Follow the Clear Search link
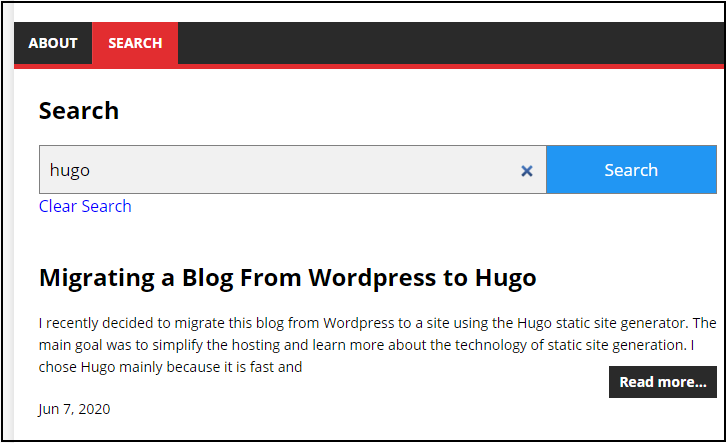The width and height of the screenshot is (726, 443). (x=85, y=206)
